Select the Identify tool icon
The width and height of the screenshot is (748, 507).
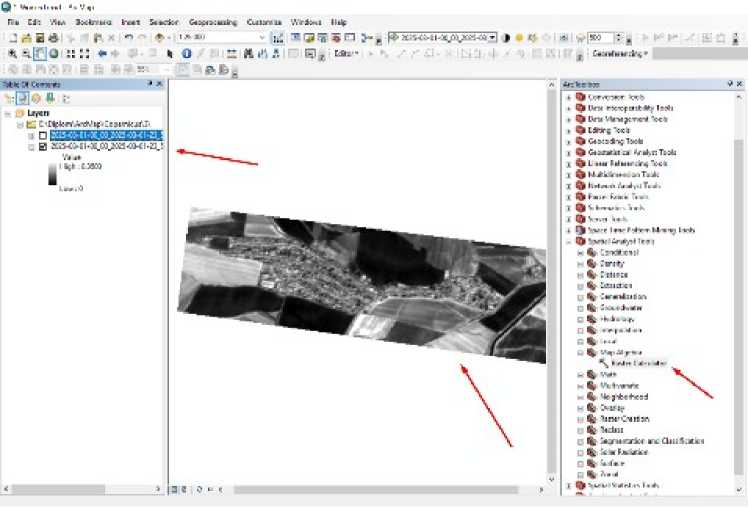coord(185,53)
